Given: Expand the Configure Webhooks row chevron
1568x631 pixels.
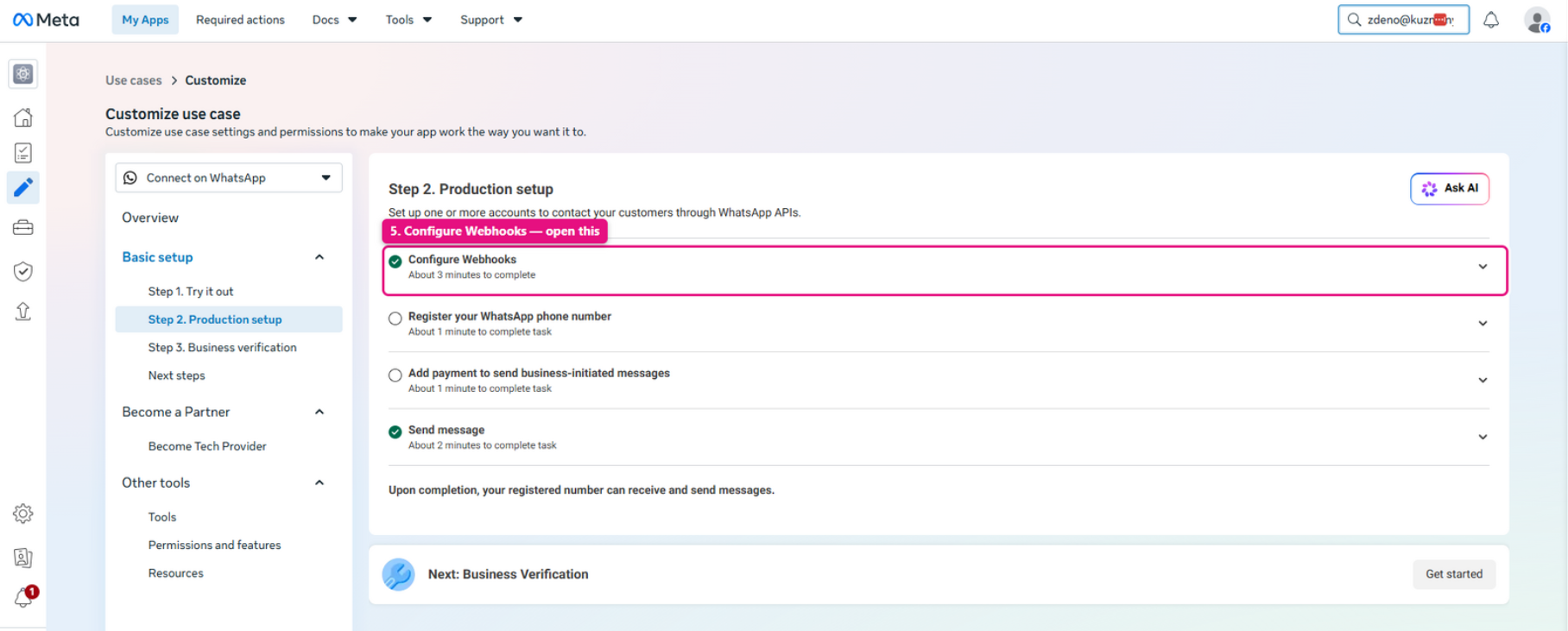Looking at the screenshot, I should pyautogui.click(x=1483, y=267).
